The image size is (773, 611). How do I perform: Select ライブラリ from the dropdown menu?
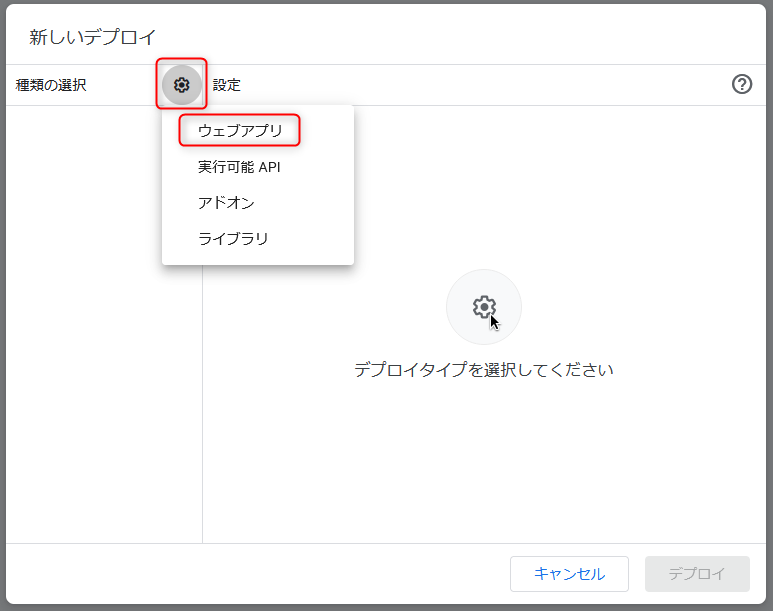pyautogui.click(x=233, y=239)
